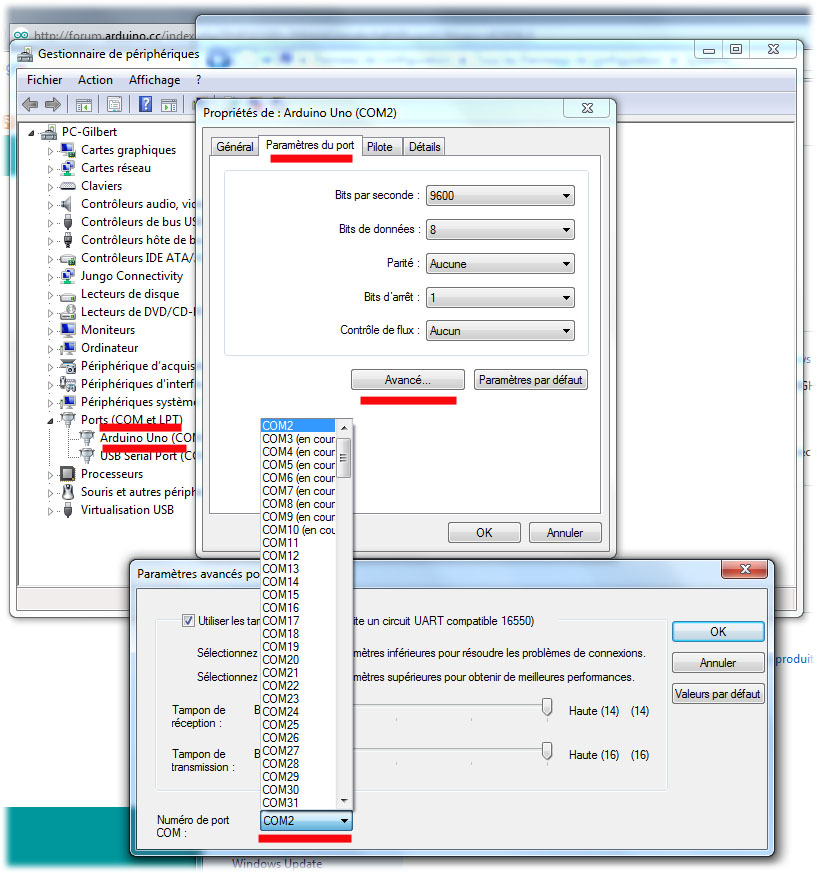Click the Forward navigation arrow
Image resolution: width=817 pixels, height=873 pixels.
(52, 104)
